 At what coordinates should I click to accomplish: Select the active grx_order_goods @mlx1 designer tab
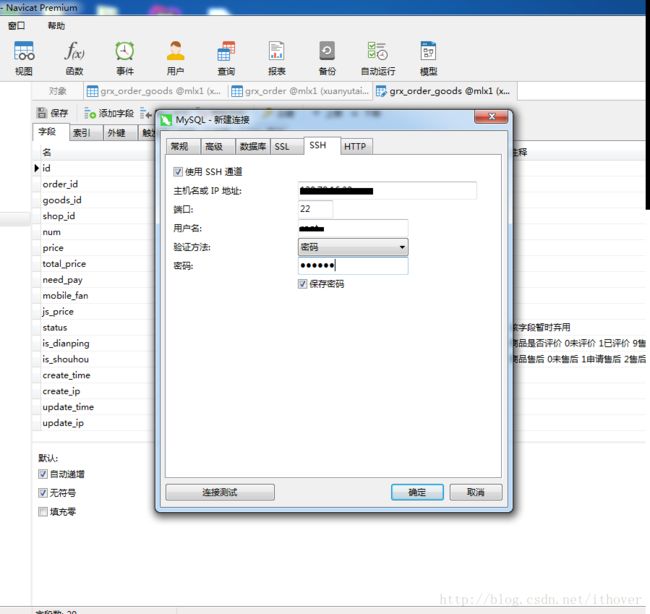point(445,91)
